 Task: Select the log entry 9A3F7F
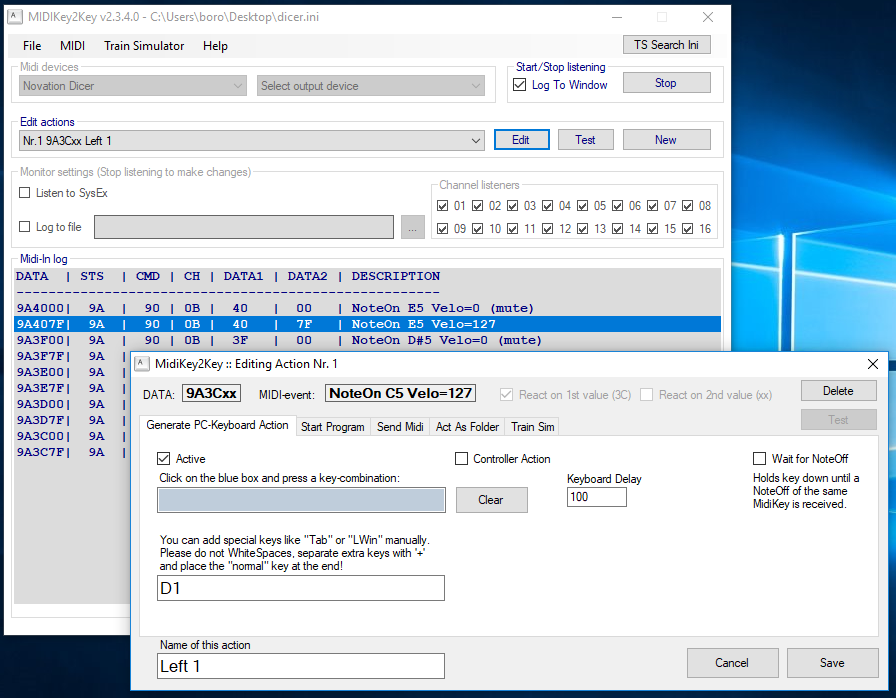pos(72,356)
